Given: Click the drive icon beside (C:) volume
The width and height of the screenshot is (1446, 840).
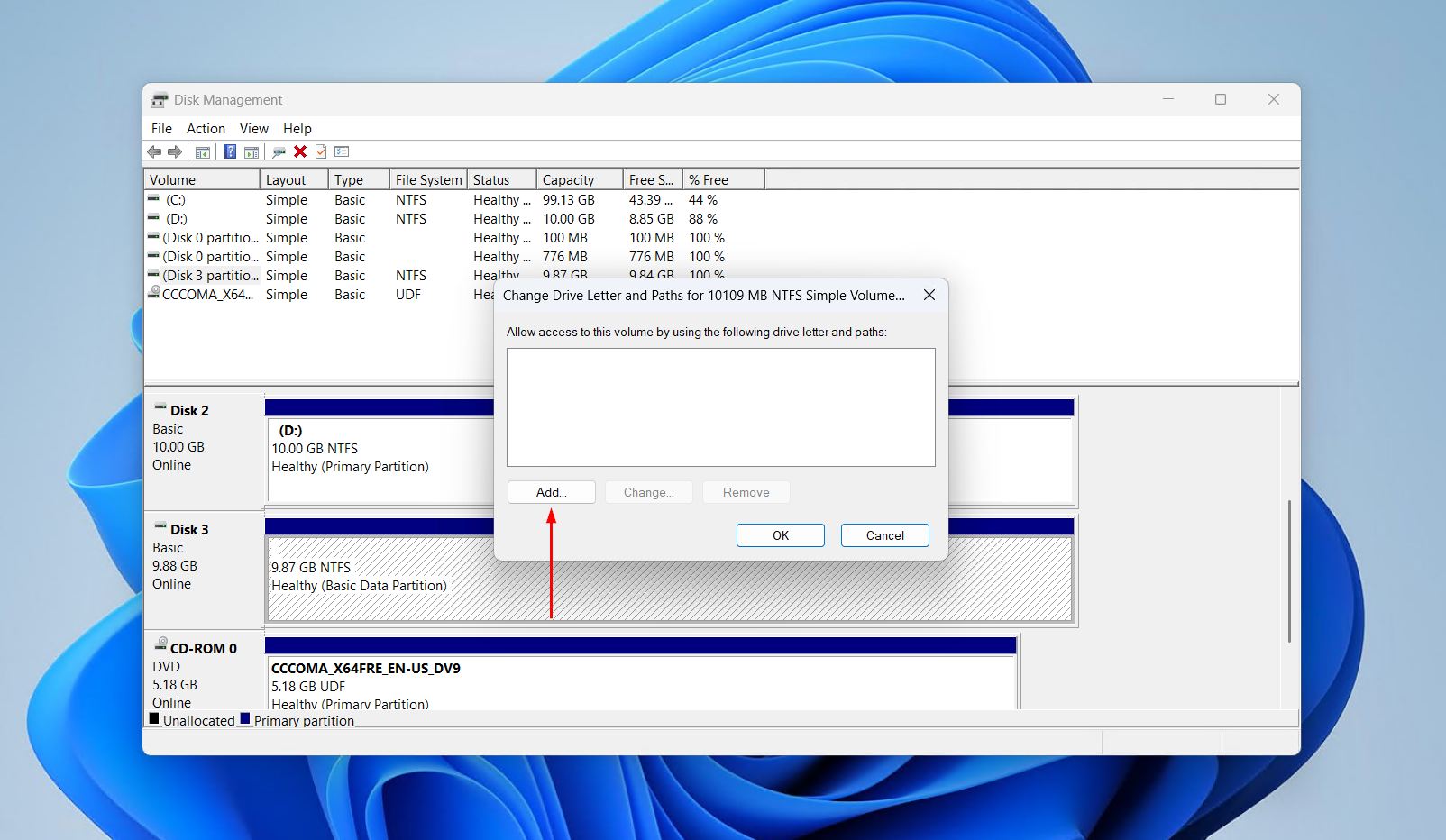Looking at the screenshot, I should tap(154, 199).
